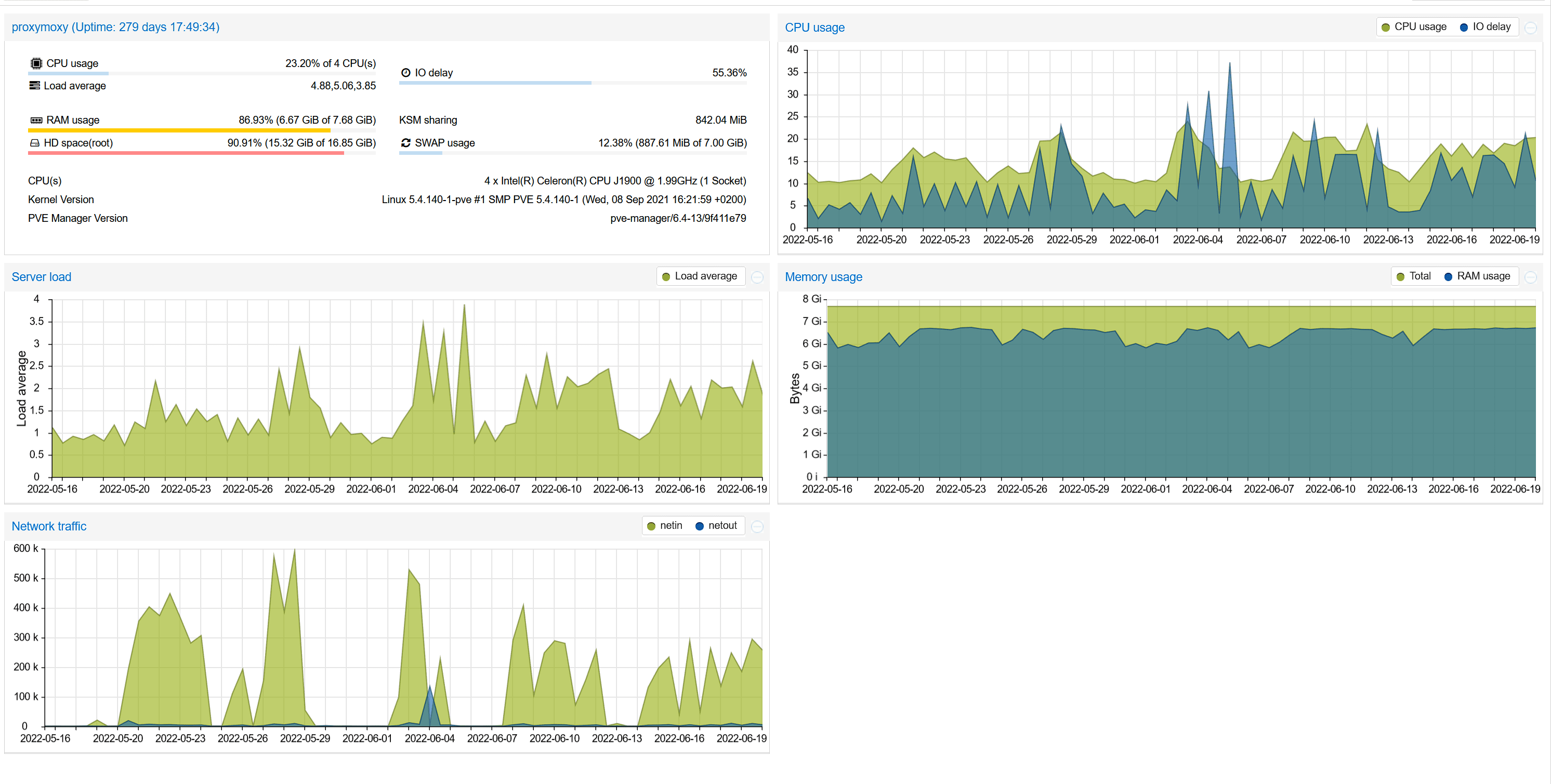The image size is (1551, 784).
Task: Click the tallest netin peak near 2022-05-29
Action: click(294, 550)
